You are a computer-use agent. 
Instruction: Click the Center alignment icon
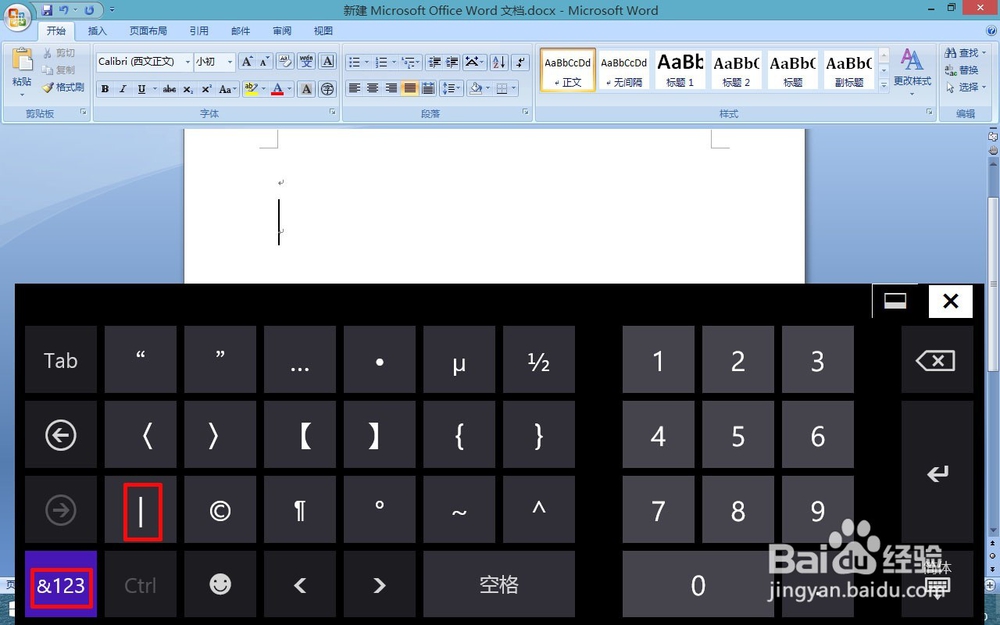[x=373, y=88]
